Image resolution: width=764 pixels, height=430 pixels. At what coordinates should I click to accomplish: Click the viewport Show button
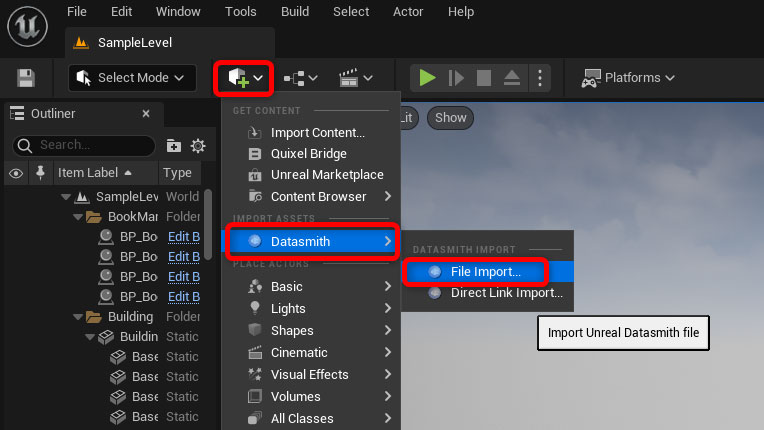click(450, 118)
